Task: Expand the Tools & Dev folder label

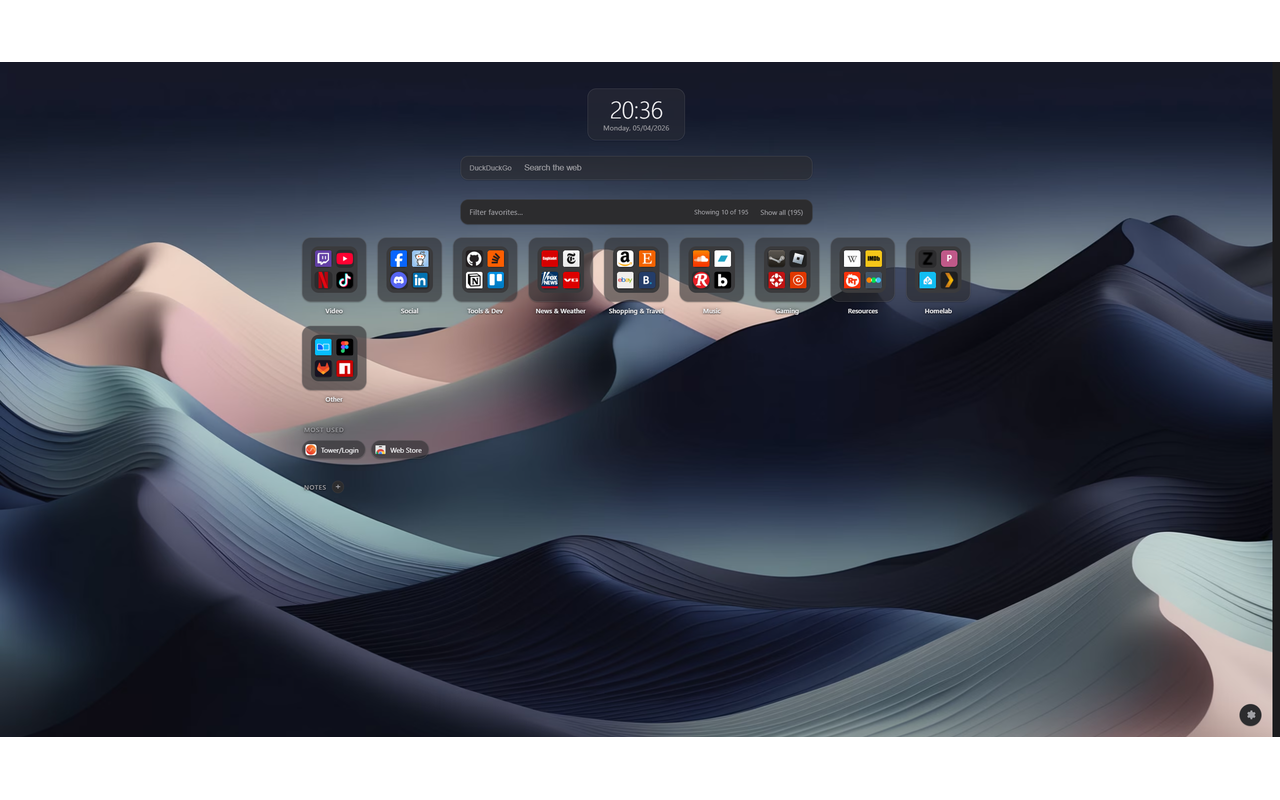Action: coord(485,311)
